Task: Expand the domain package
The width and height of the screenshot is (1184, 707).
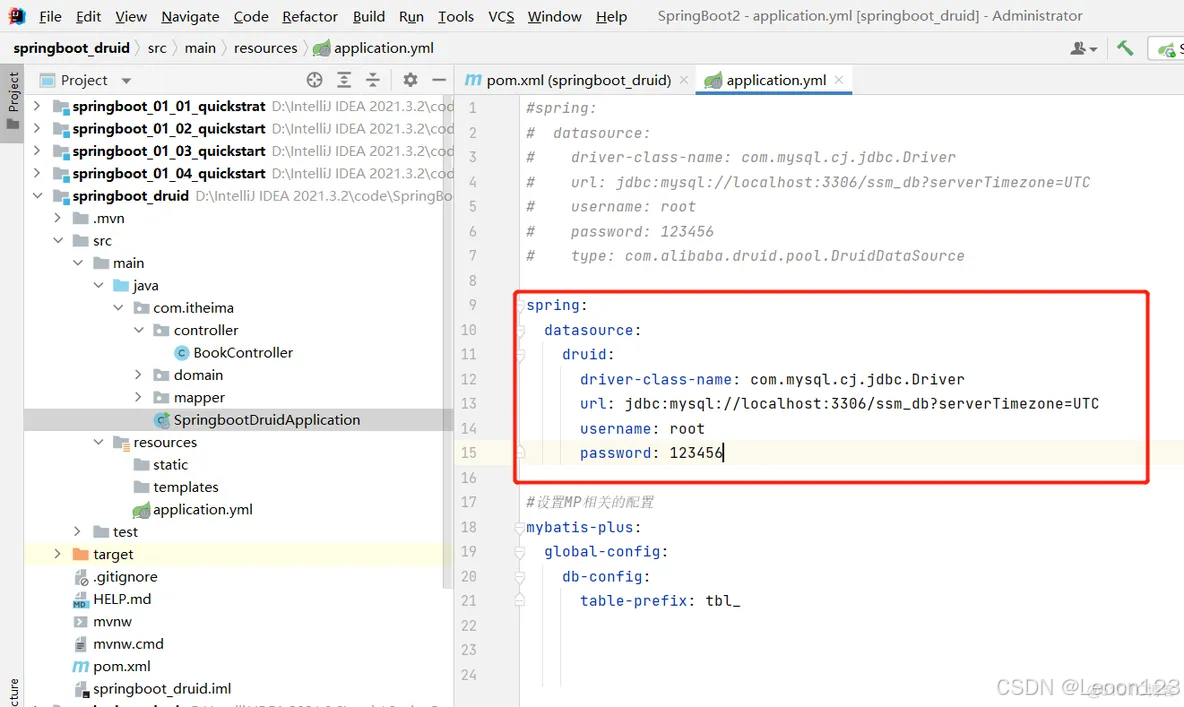Action: tap(138, 375)
